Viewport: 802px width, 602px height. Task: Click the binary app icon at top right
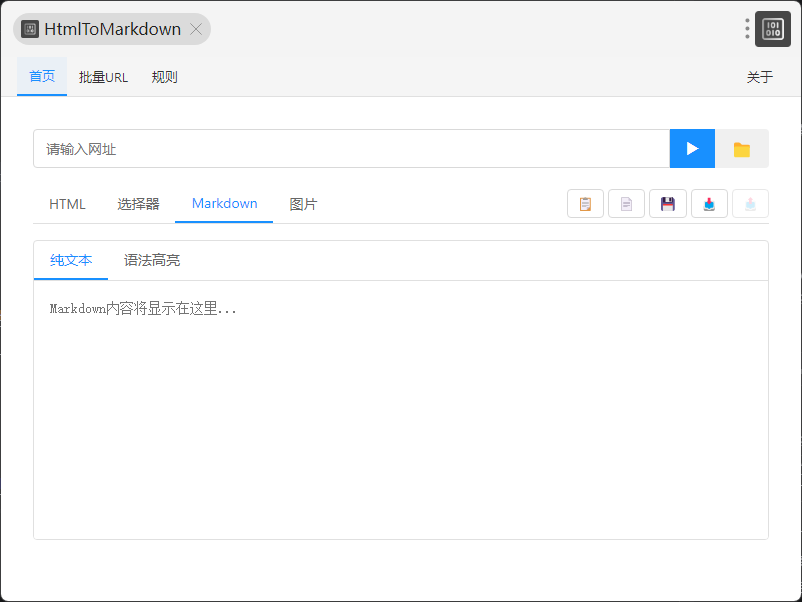772,29
